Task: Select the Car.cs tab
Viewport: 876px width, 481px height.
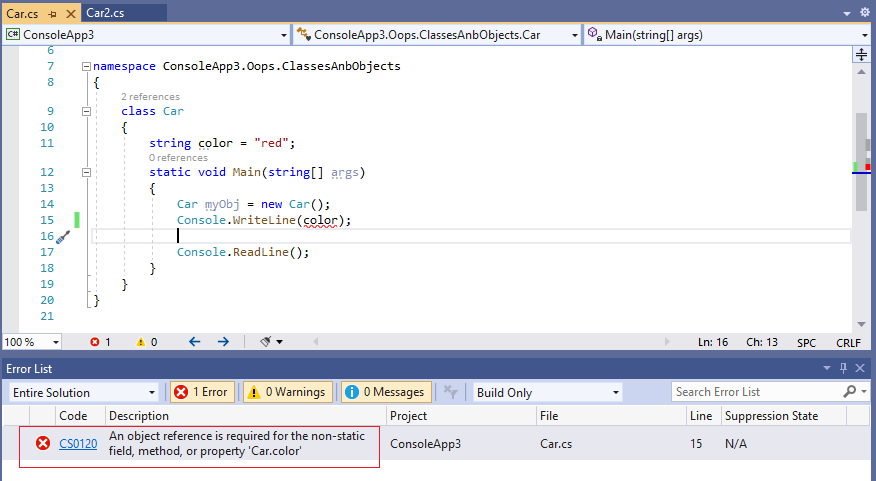Action: 22,13
